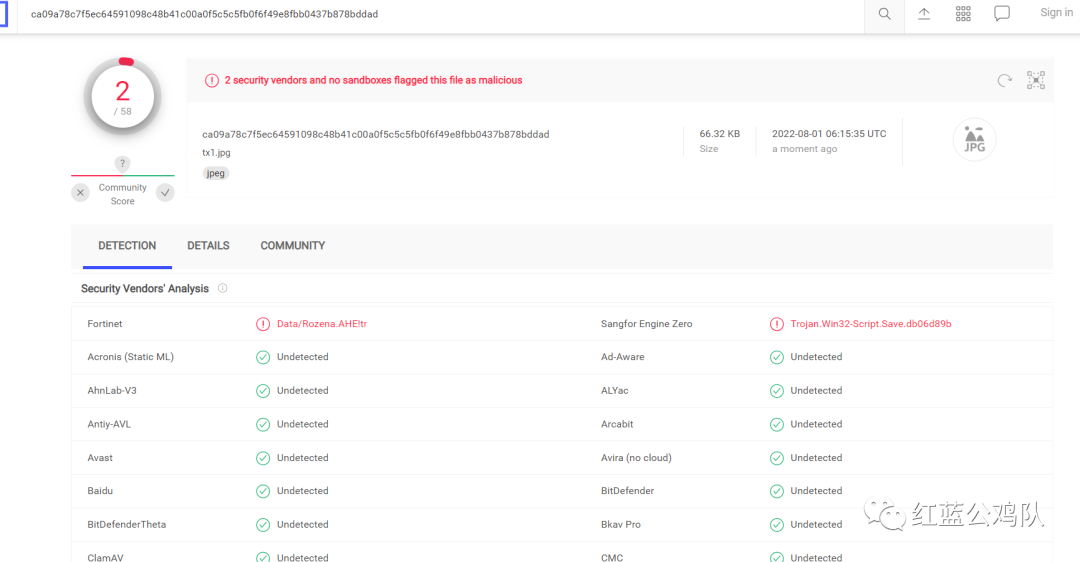Image resolution: width=1080 pixels, height=562 pixels.
Task: Click the hash in the search field
Action: click(205, 14)
